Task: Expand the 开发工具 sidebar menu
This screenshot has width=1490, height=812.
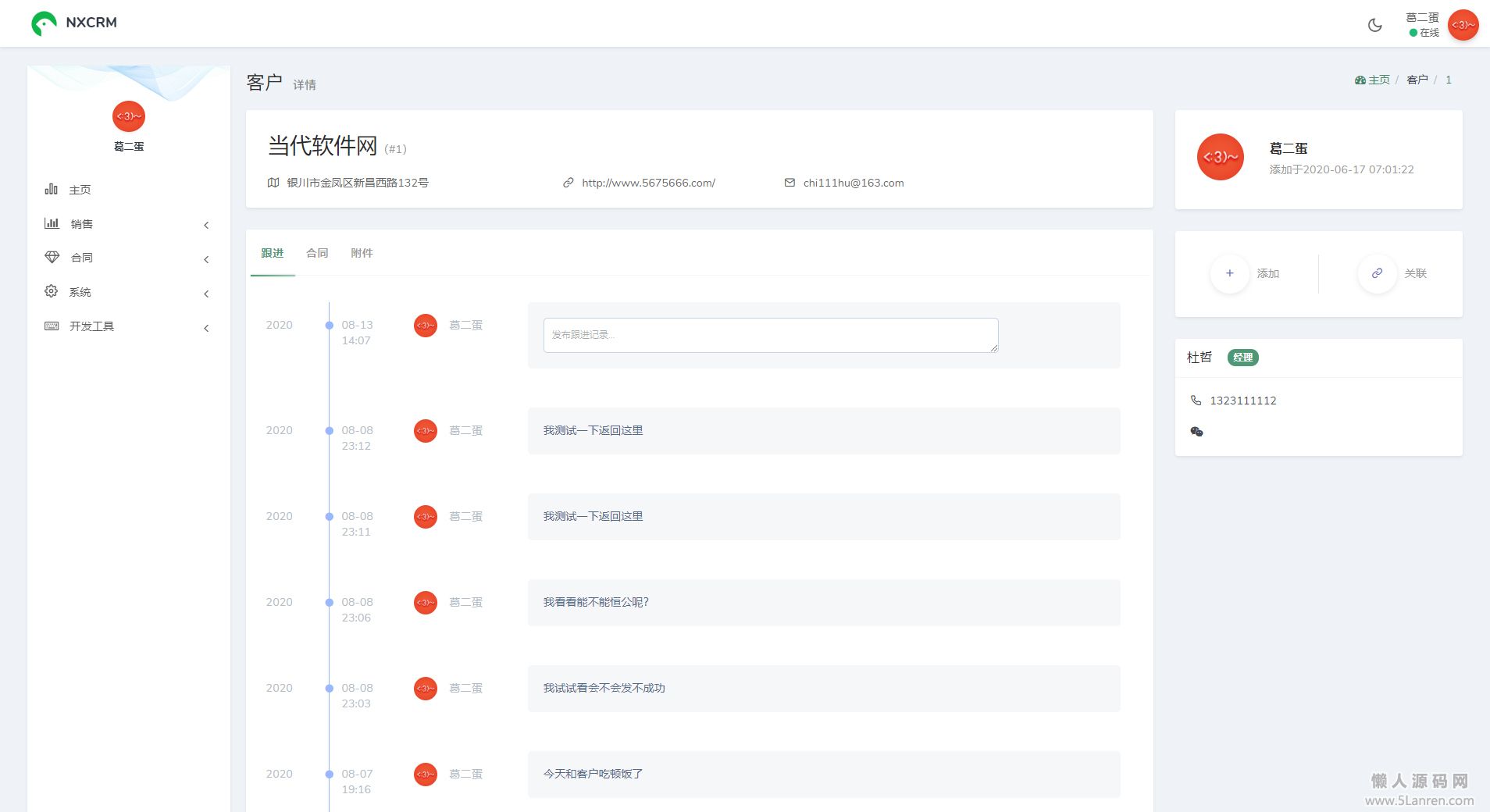Action: (x=91, y=326)
